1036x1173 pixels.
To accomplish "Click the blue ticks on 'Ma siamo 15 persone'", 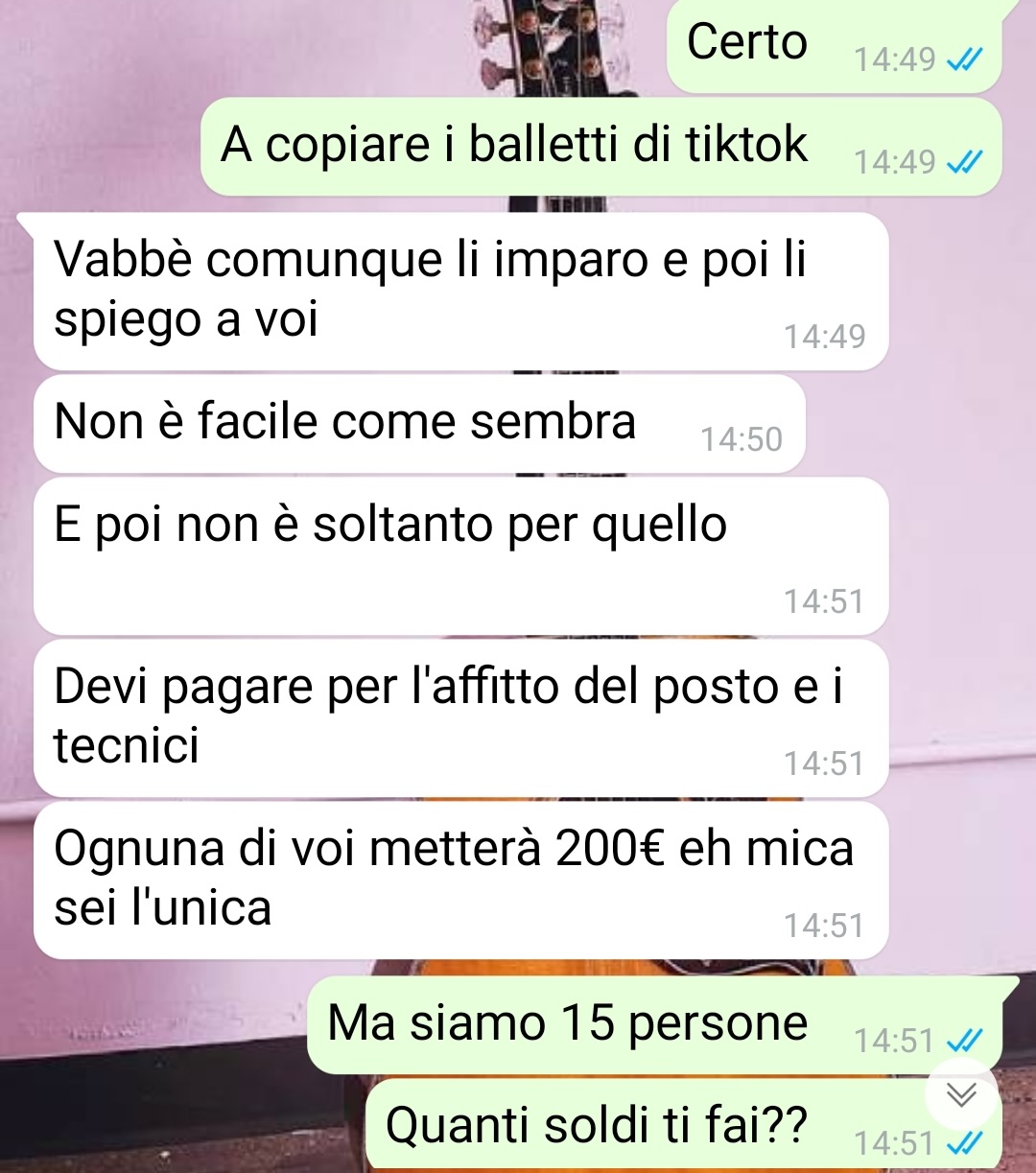I will click(x=964, y=1041).
